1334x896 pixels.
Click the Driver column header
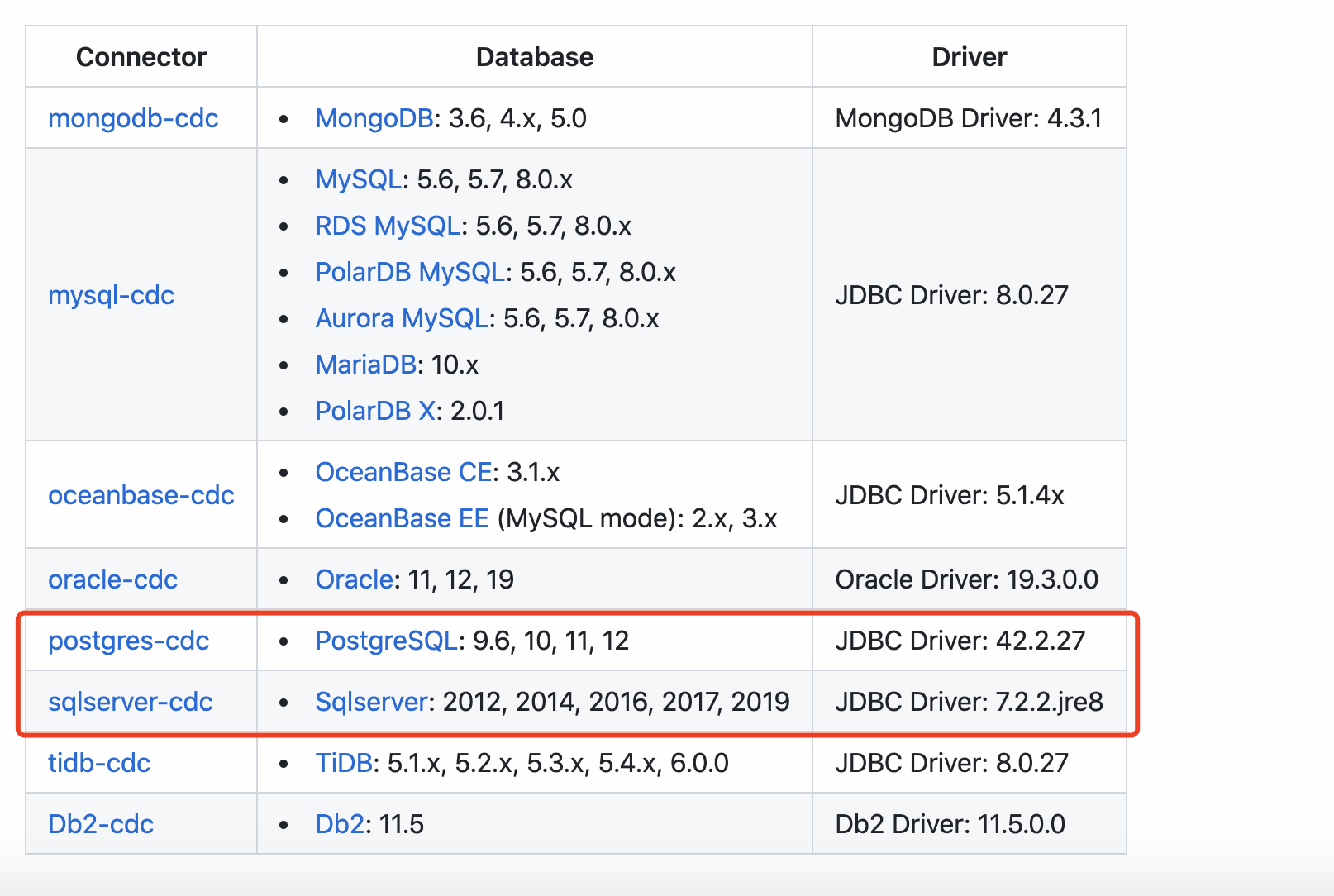[x=970, y=57]
